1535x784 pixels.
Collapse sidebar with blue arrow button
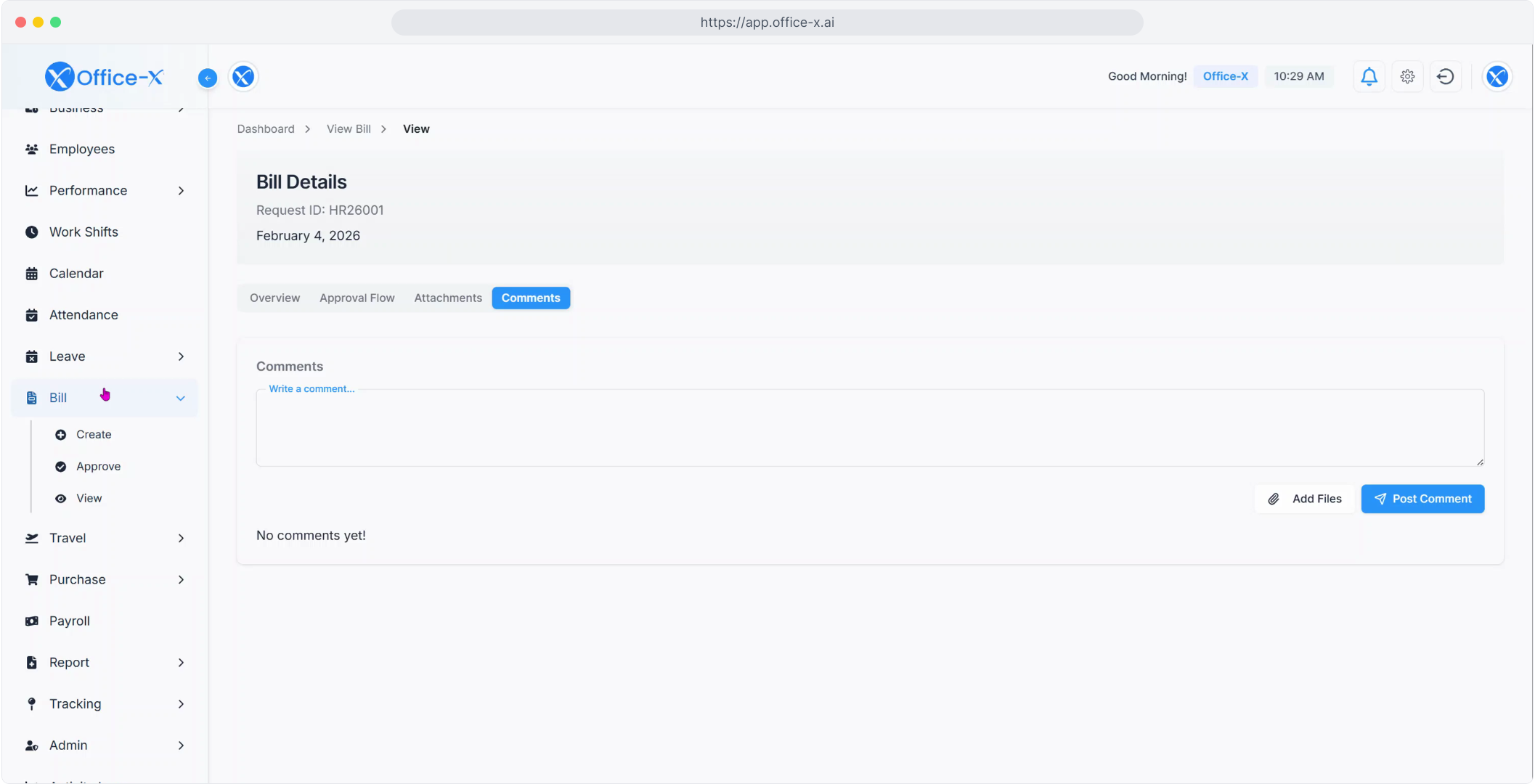(208, 78)
